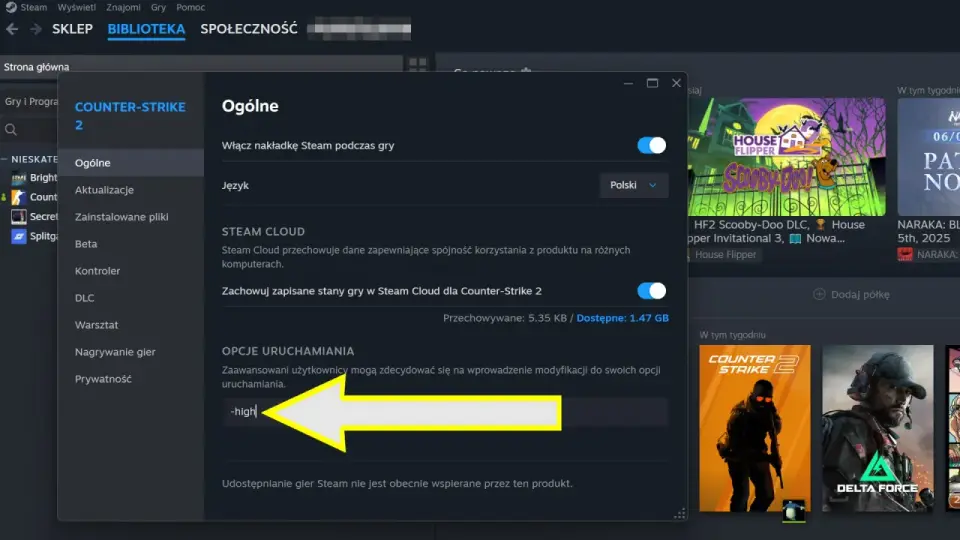Switch library to grid view icon

coord(418,64)
